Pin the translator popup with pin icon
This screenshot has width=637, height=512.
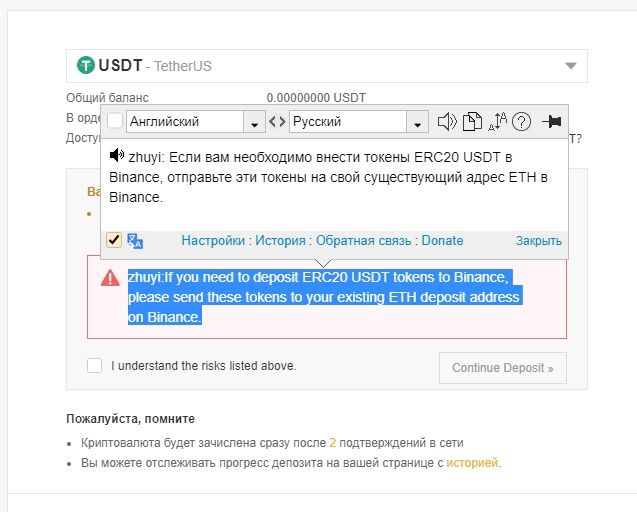coord(552,121)
